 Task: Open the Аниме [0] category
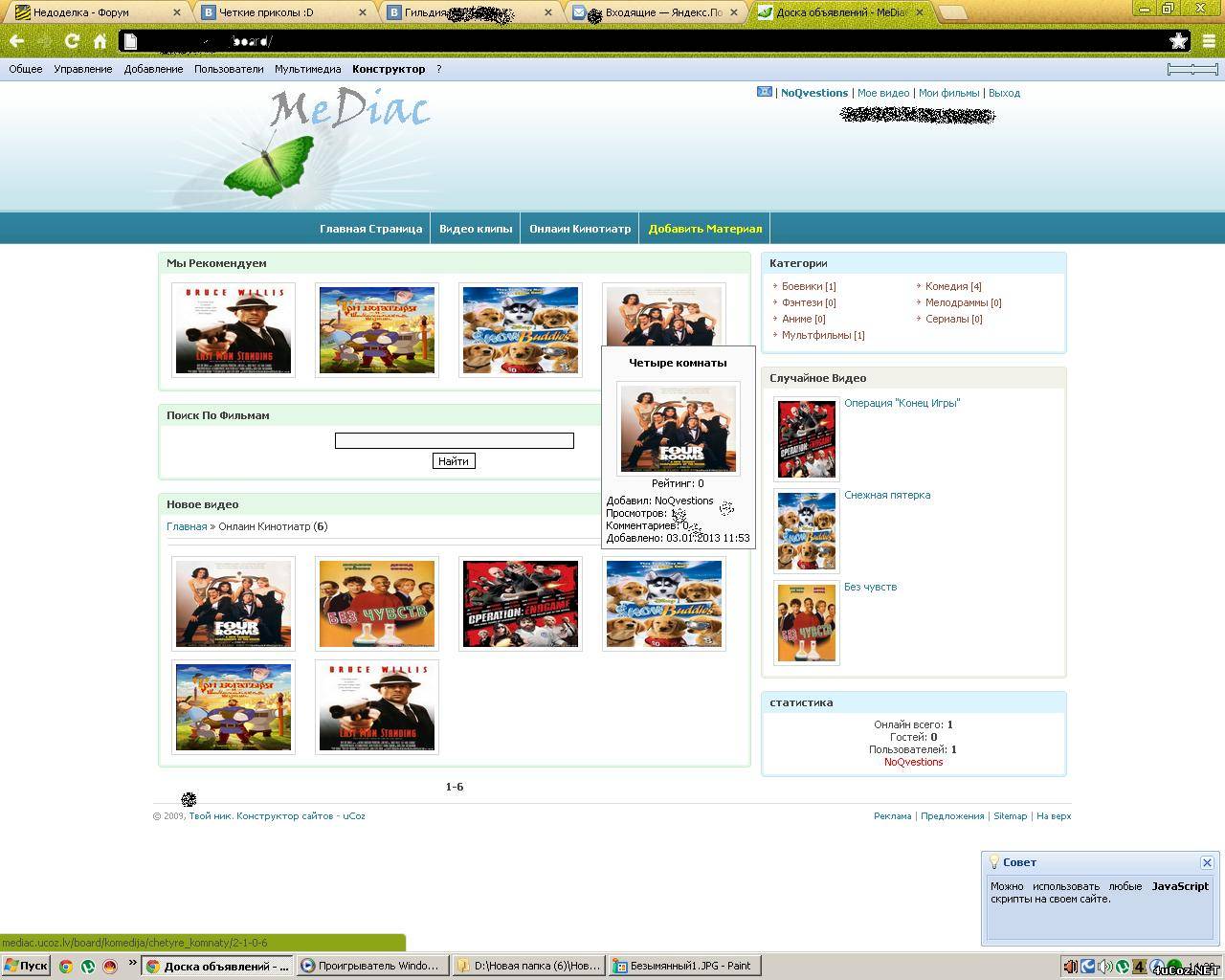[x=803, y=319]
